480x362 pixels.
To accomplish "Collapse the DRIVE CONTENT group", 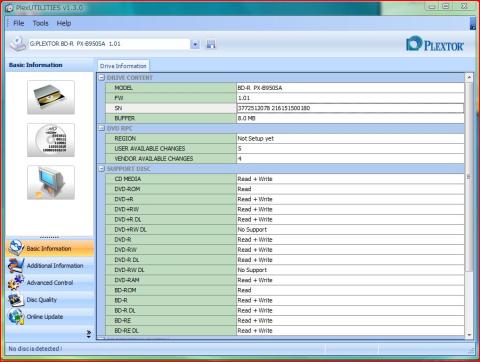I will pyautogui.click(x=102, y=78).
